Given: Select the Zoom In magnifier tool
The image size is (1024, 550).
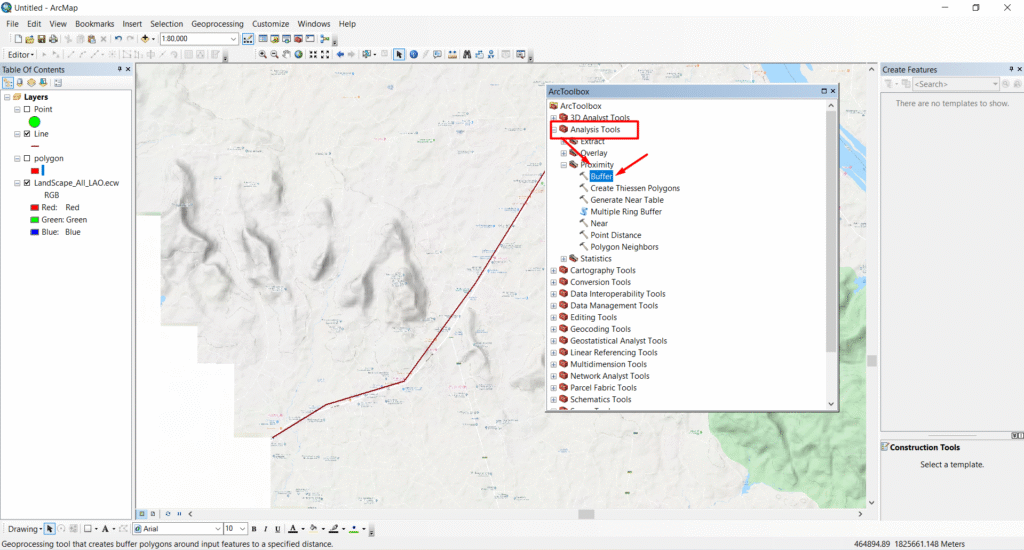Looking at the screenshot, I should pyautogui.click(x=263, y=55).
